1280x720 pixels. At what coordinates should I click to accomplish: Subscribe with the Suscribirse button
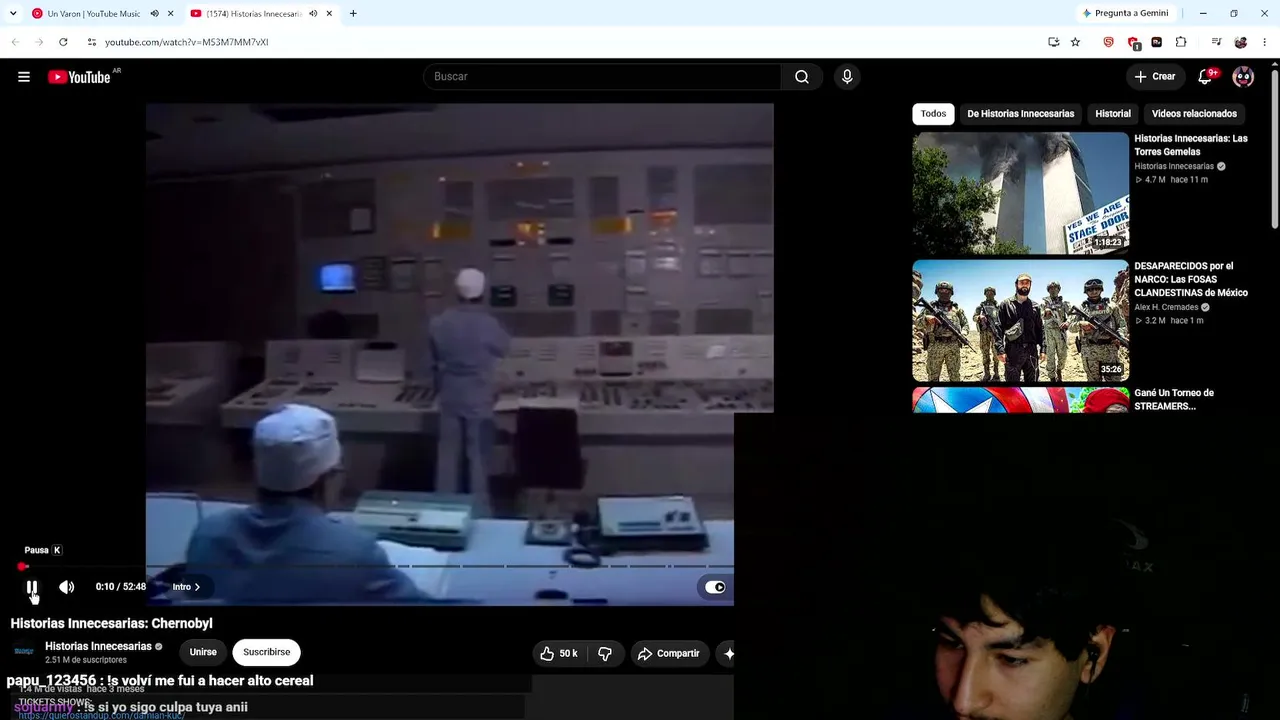[266, 652]
